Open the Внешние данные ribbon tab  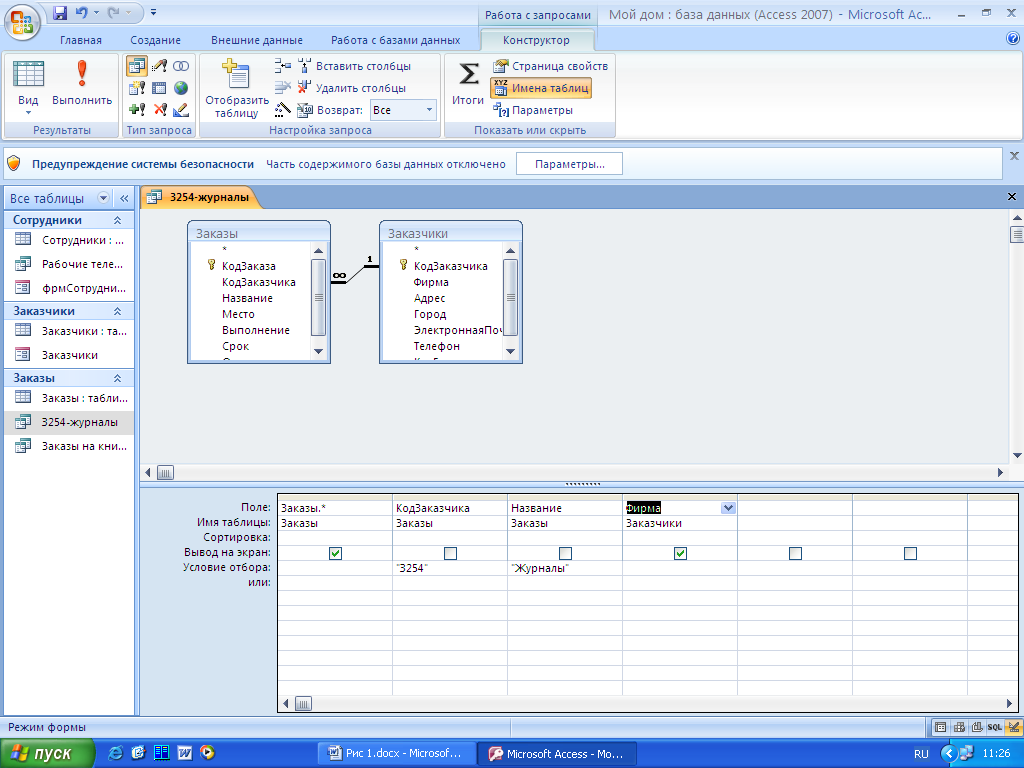click(x=257, y=40)
